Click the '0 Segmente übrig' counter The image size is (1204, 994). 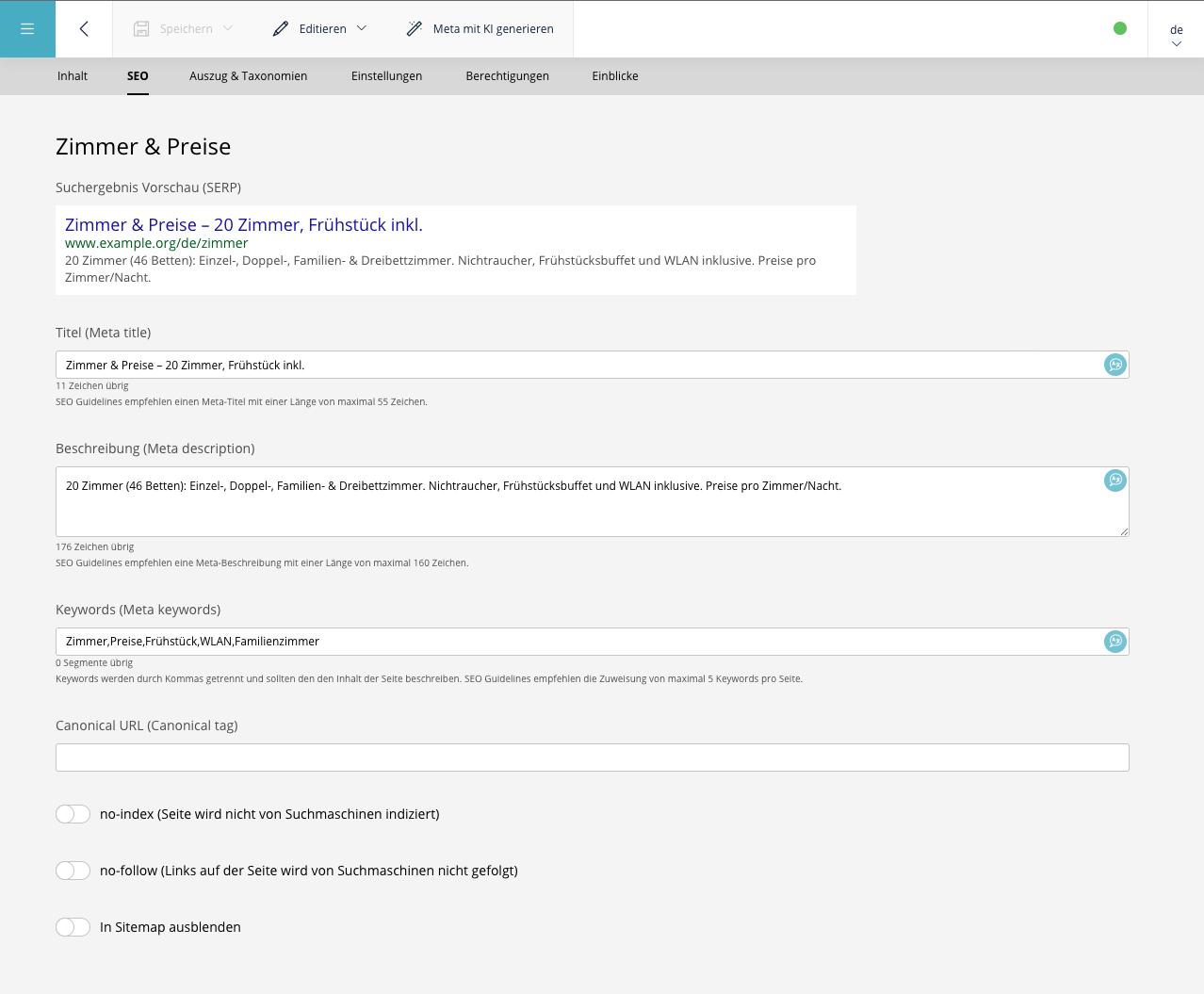[x=94, y=663]
